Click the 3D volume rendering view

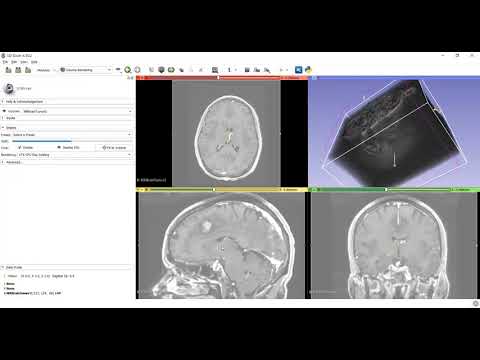(x=394, y=133)
